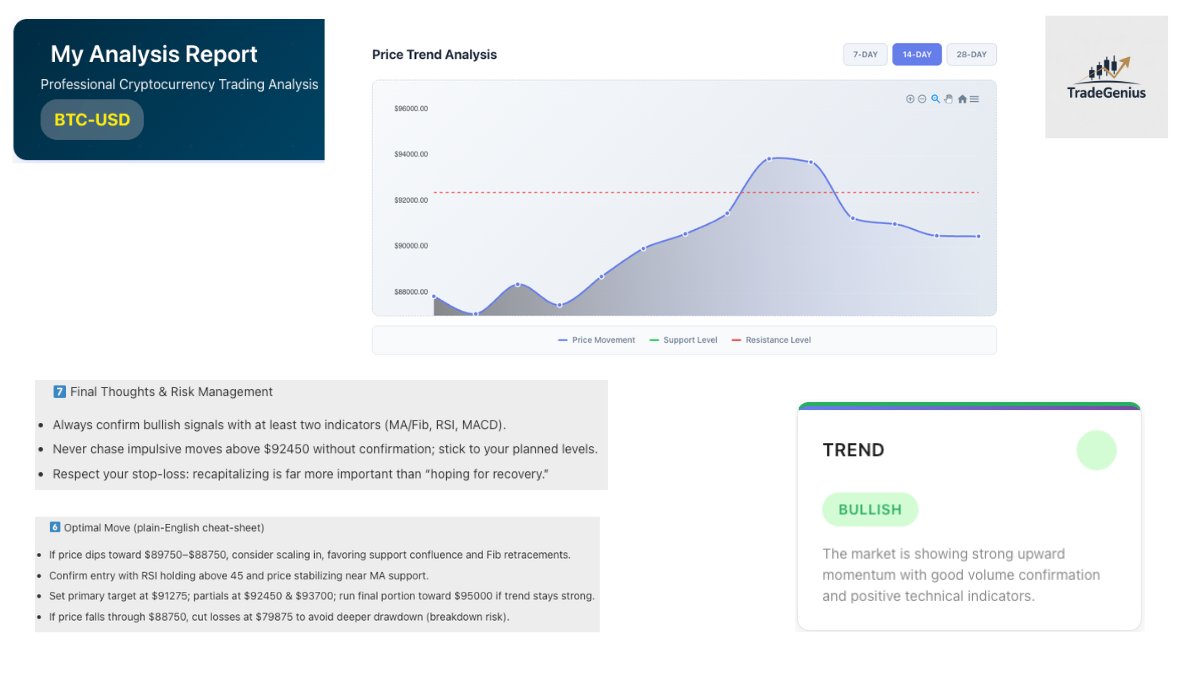Toggle Support Level visibility in the legend
The height and width of the screenshot is (675, 1200).
[683, 340]
